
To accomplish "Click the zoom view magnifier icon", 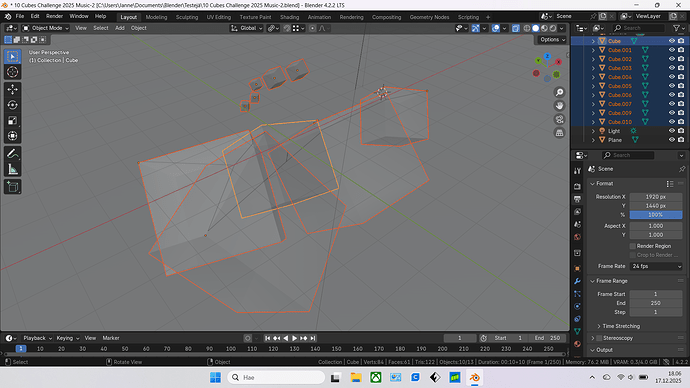I will coord(559,92).
